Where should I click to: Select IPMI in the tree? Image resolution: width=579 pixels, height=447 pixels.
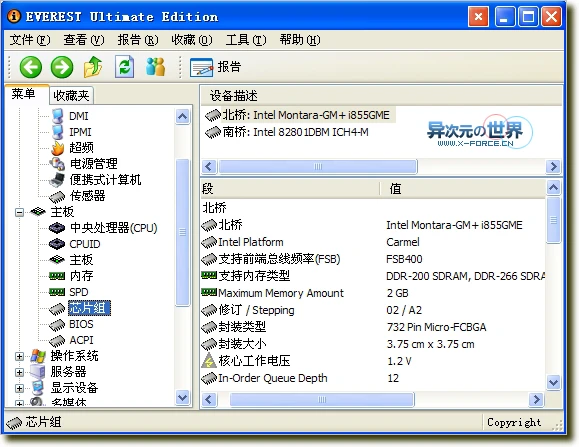pos(80,132)
